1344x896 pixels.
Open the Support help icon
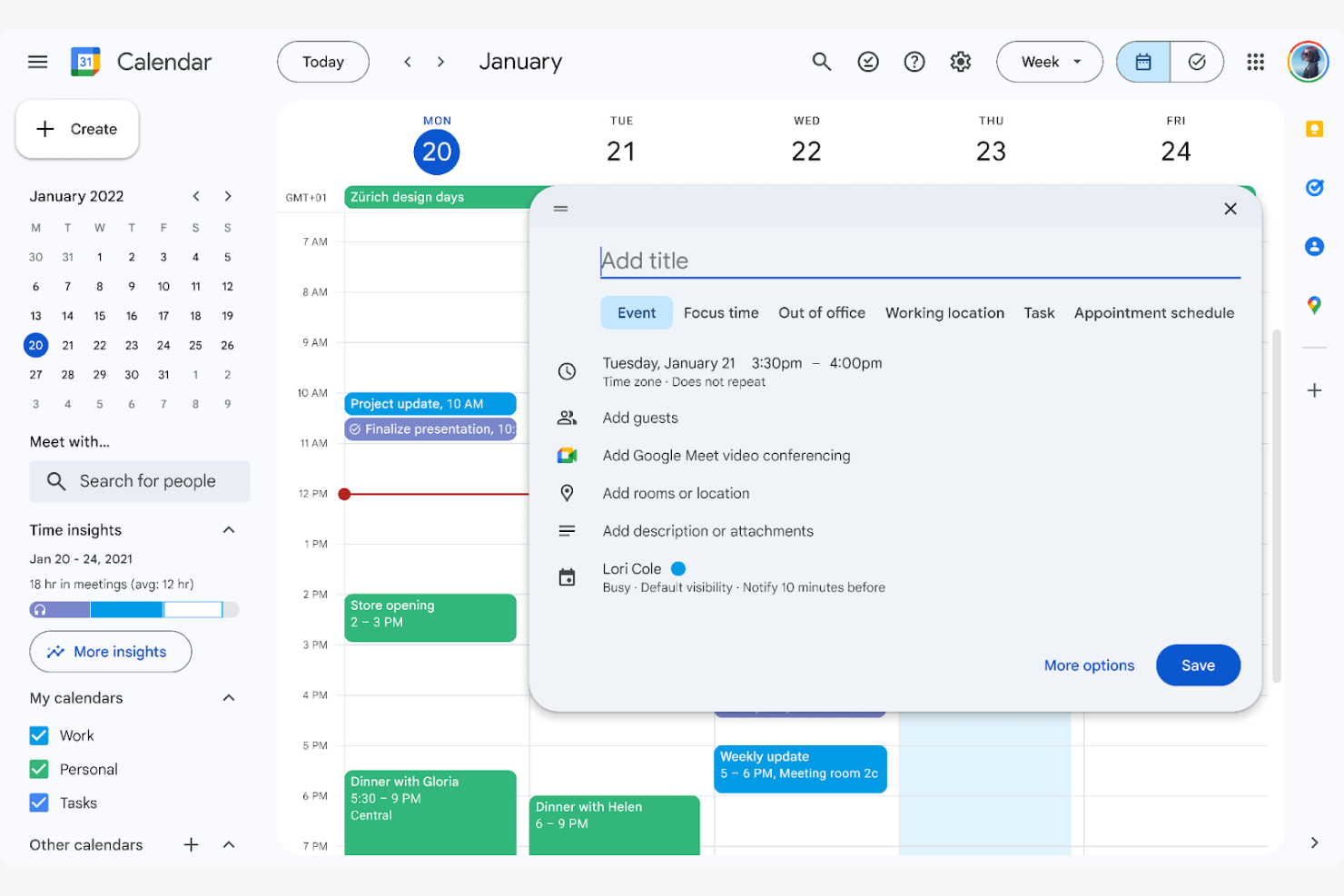(x=914, y=62)
